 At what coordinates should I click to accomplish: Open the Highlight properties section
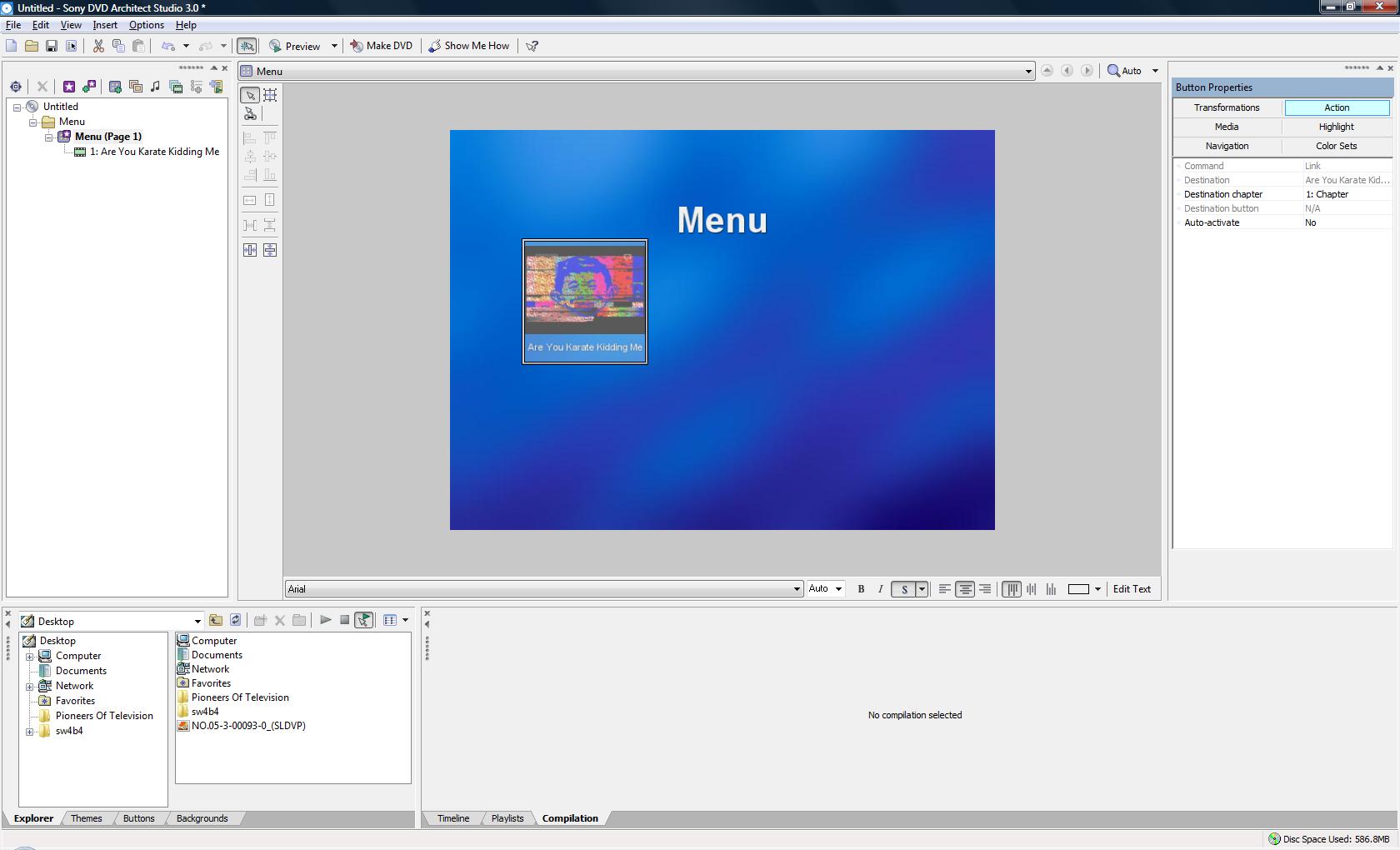pos(1337,127)
